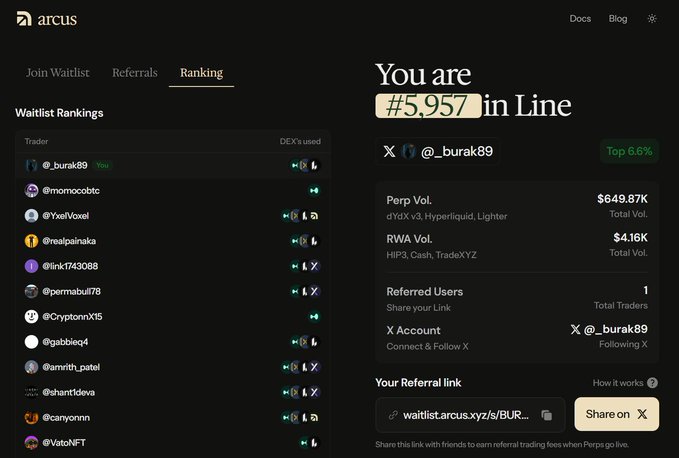Click the @canyonnn avatar

coord(31,417)
